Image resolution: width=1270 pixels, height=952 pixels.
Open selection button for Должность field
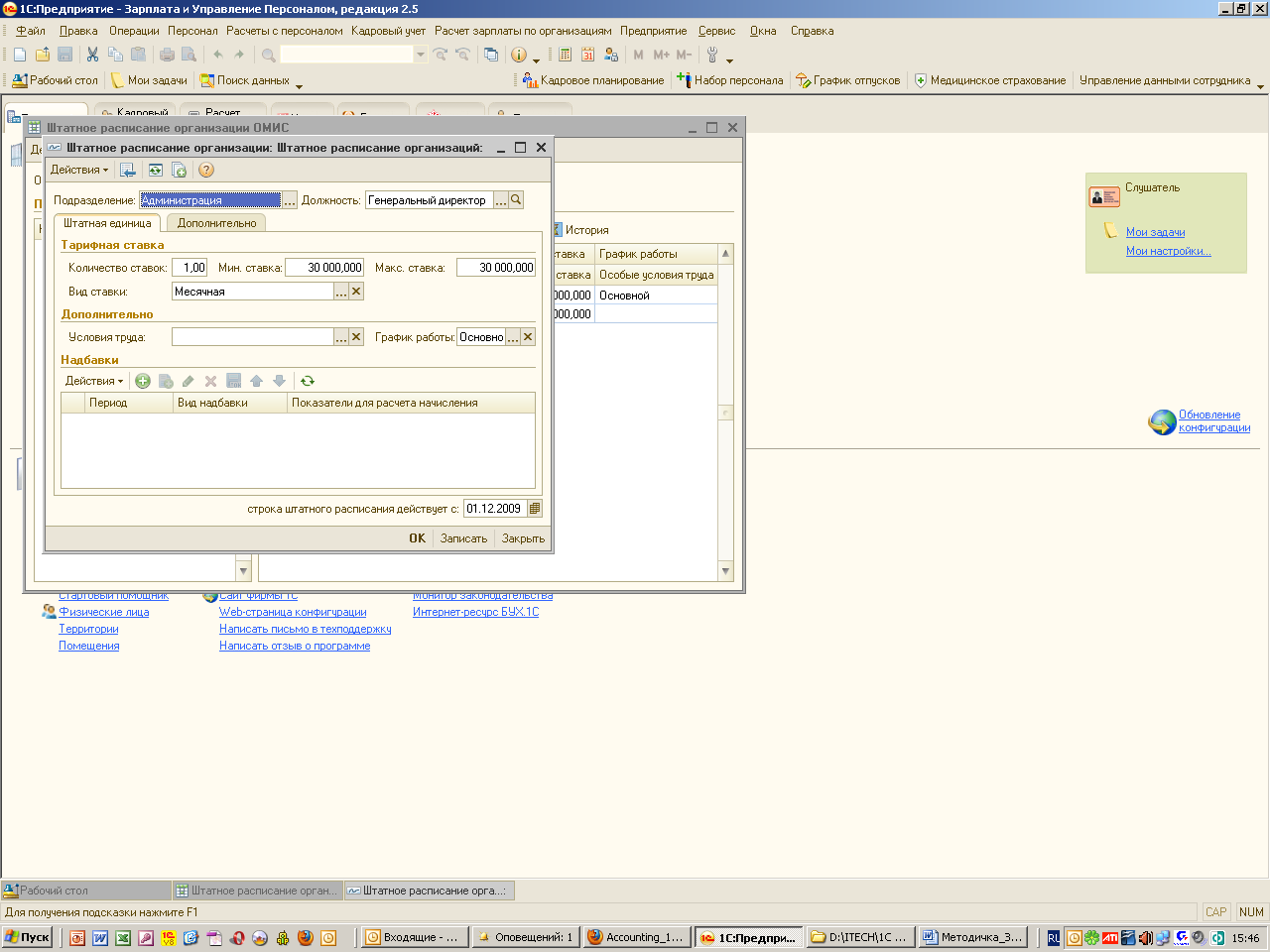[501, 200]
